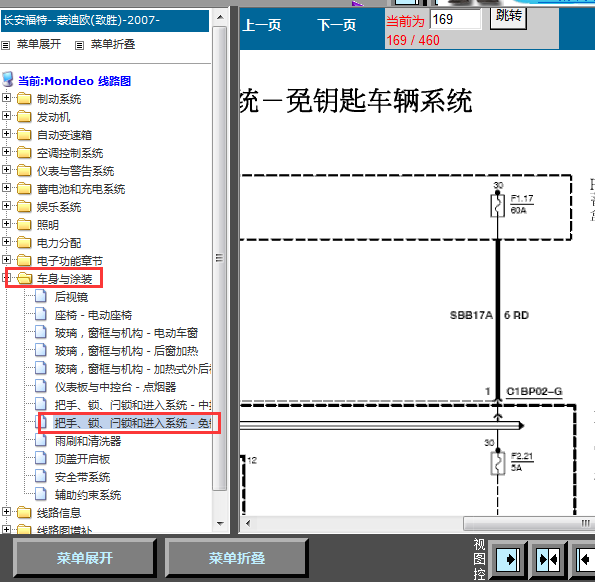The height and width of the screenshot is (582, 595).
Task: Expand the 电力分配 folder node
Action: [6, 242]
